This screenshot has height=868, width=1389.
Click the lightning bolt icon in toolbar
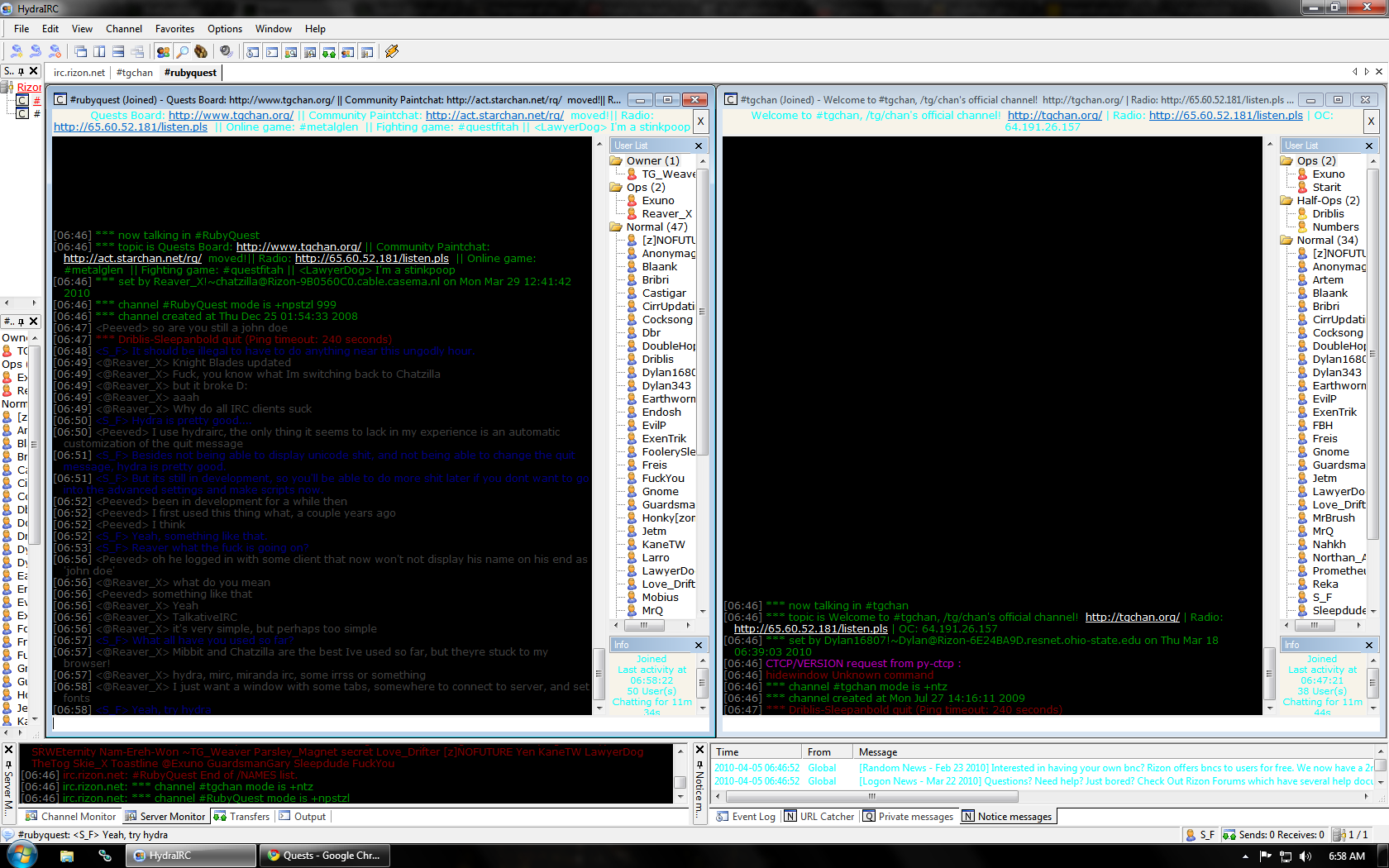(392, 51)
